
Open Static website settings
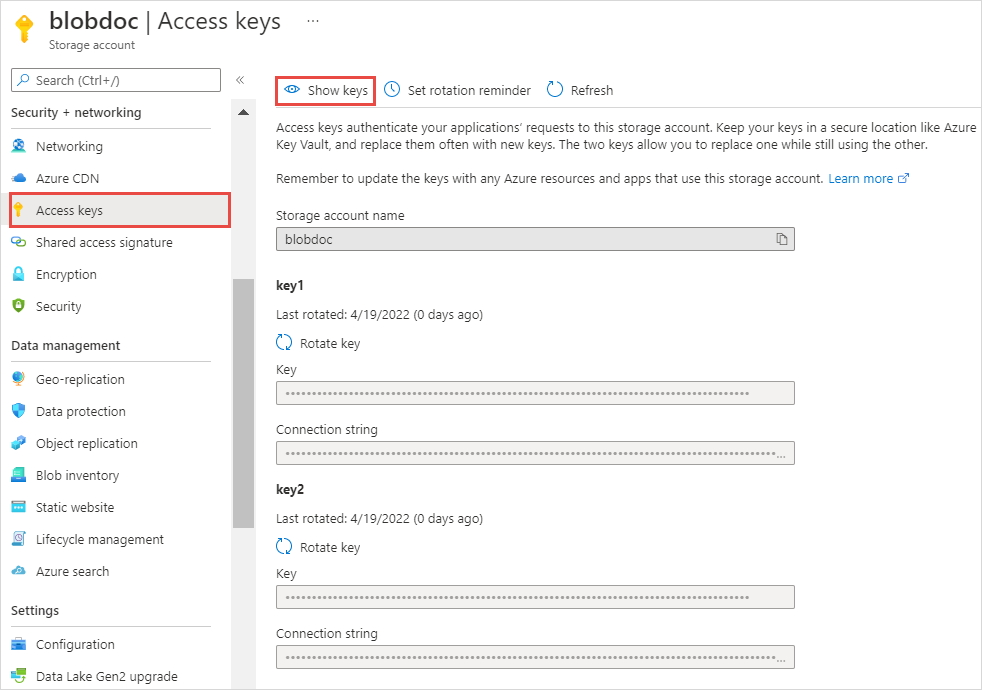(x=75, y=507)
